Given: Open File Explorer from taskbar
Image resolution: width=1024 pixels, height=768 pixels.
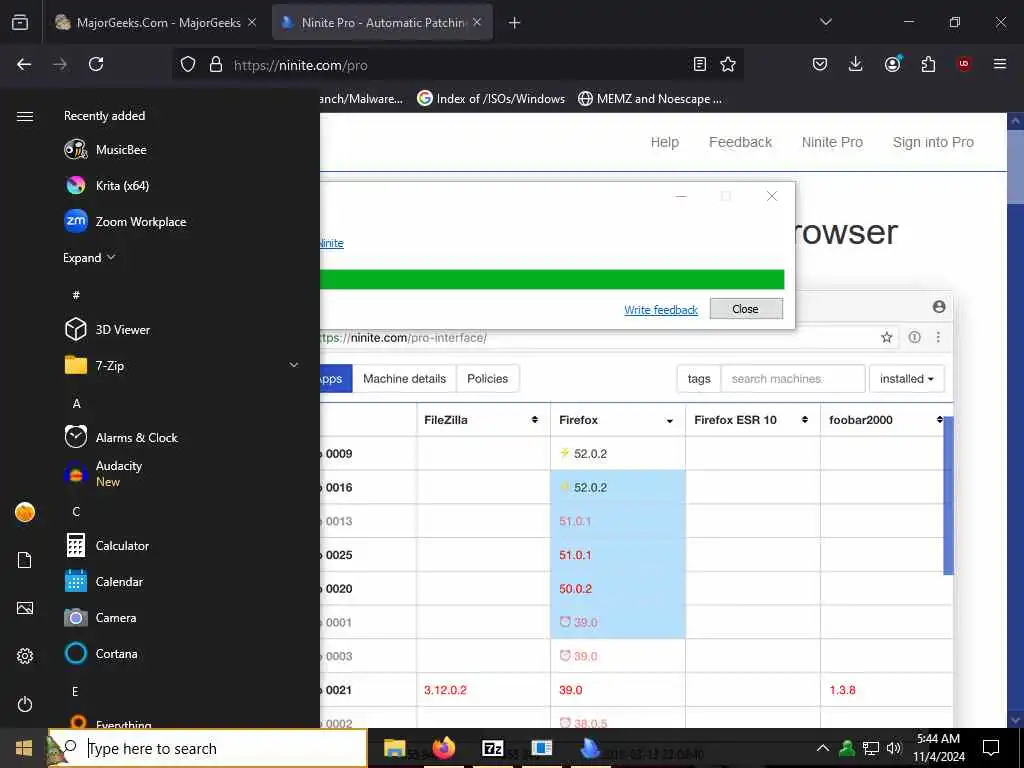Looking at the screenshot, I should [394, 748].
